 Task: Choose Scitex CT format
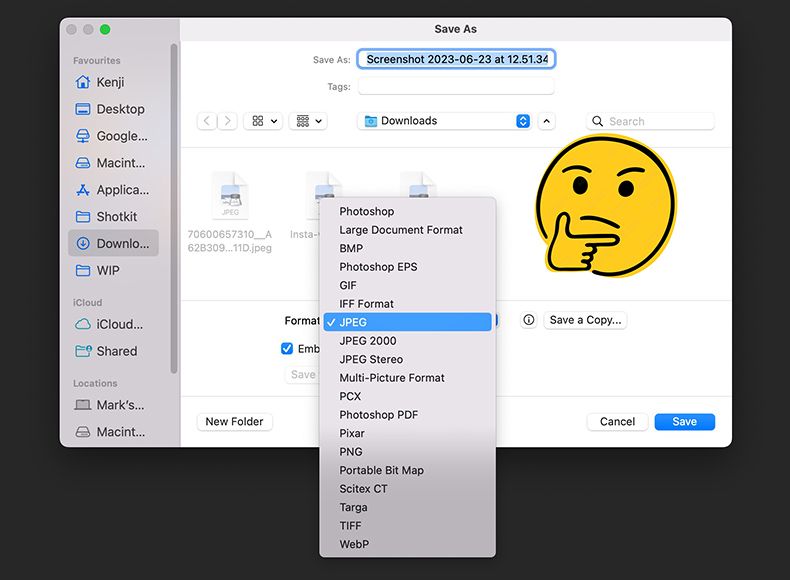coord(407,489)
